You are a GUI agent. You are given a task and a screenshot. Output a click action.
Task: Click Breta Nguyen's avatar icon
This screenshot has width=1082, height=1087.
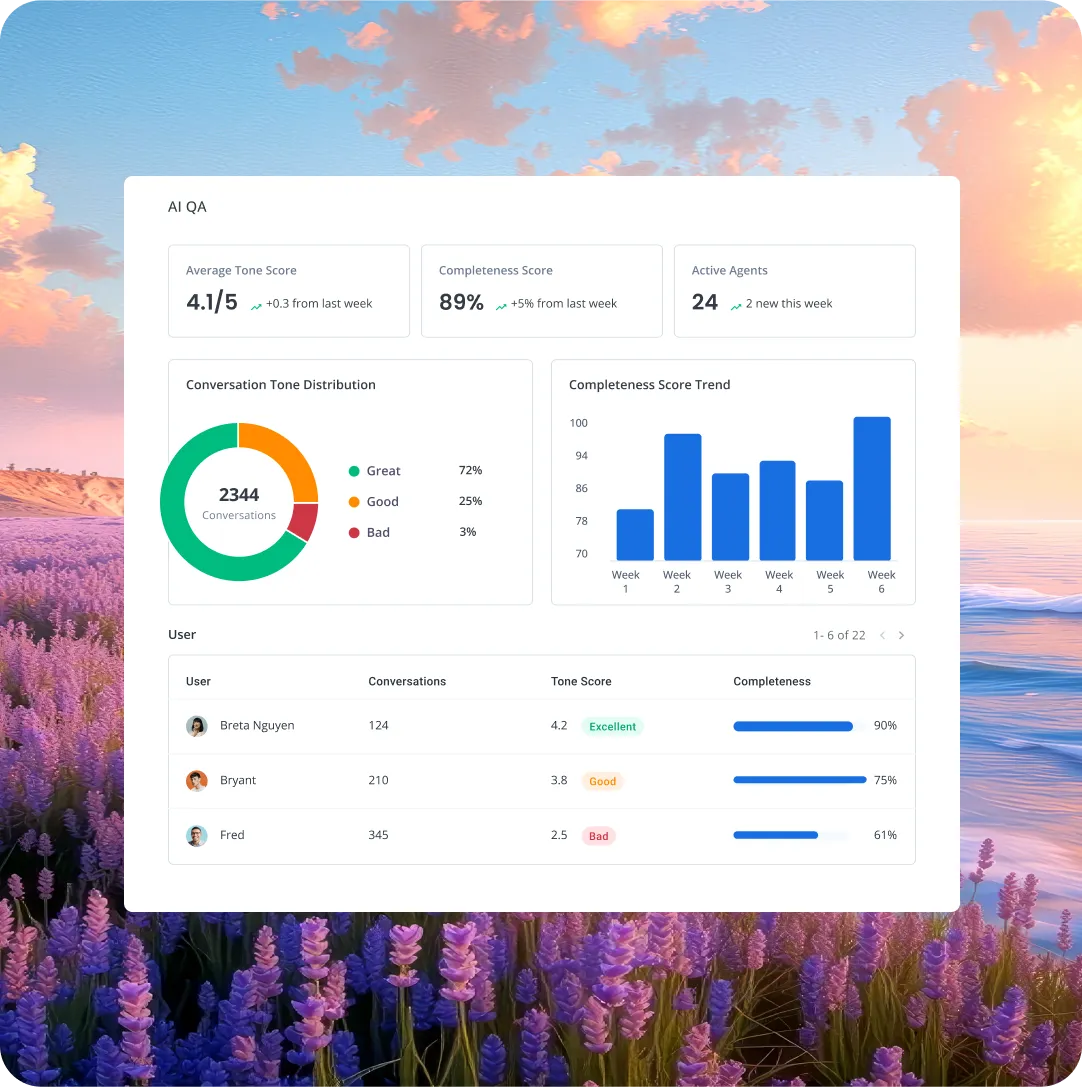point(197,726)
